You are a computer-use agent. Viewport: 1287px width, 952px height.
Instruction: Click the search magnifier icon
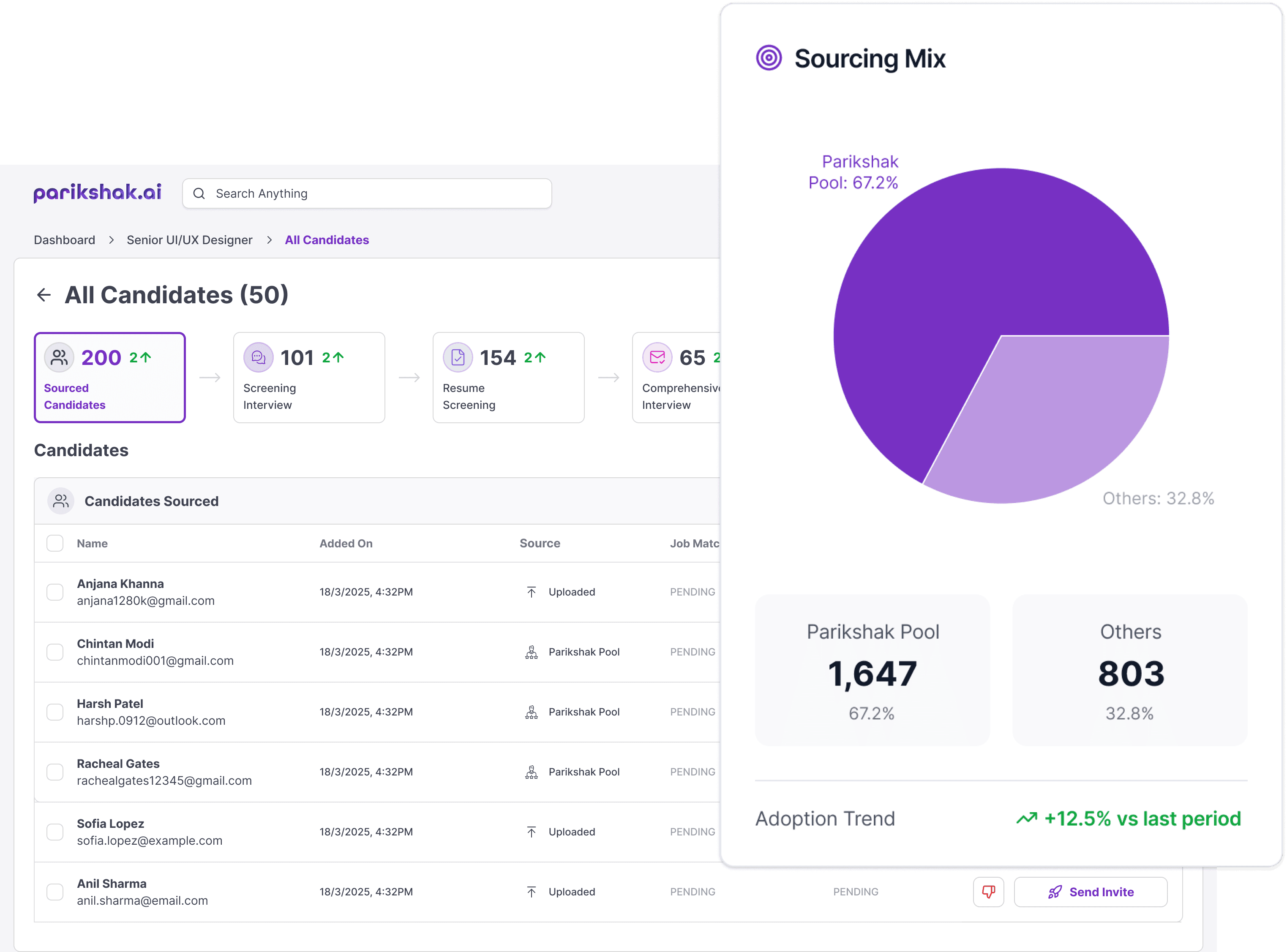point(199,193)
